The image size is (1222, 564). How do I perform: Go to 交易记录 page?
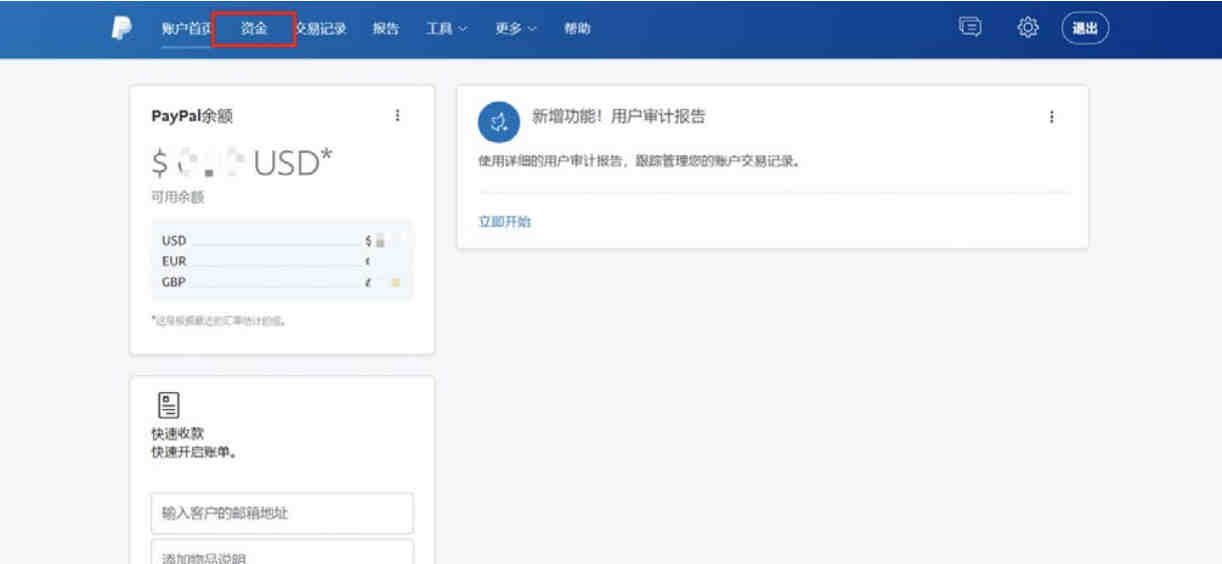321,29
